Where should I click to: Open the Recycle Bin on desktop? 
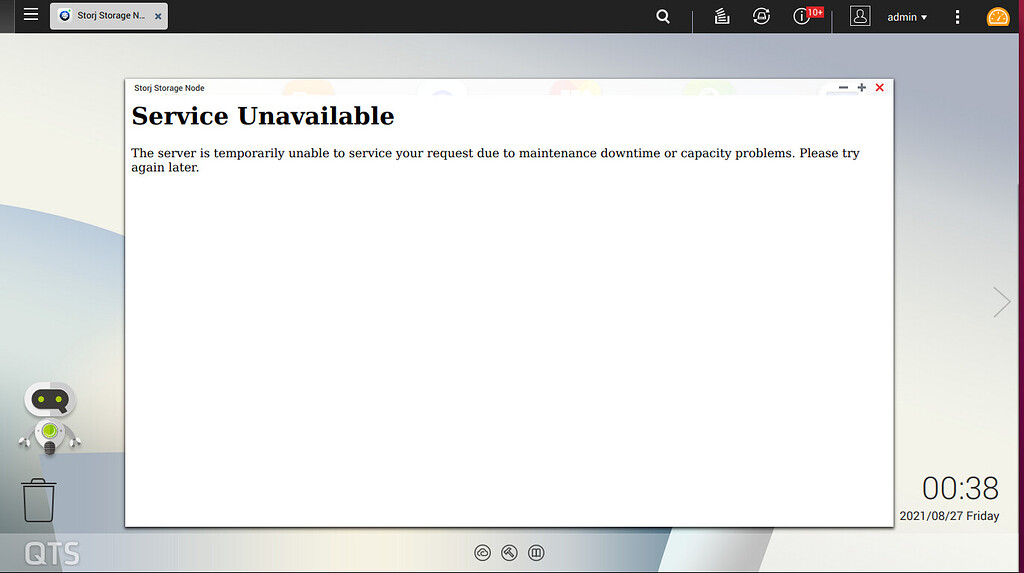click(39, 500)
